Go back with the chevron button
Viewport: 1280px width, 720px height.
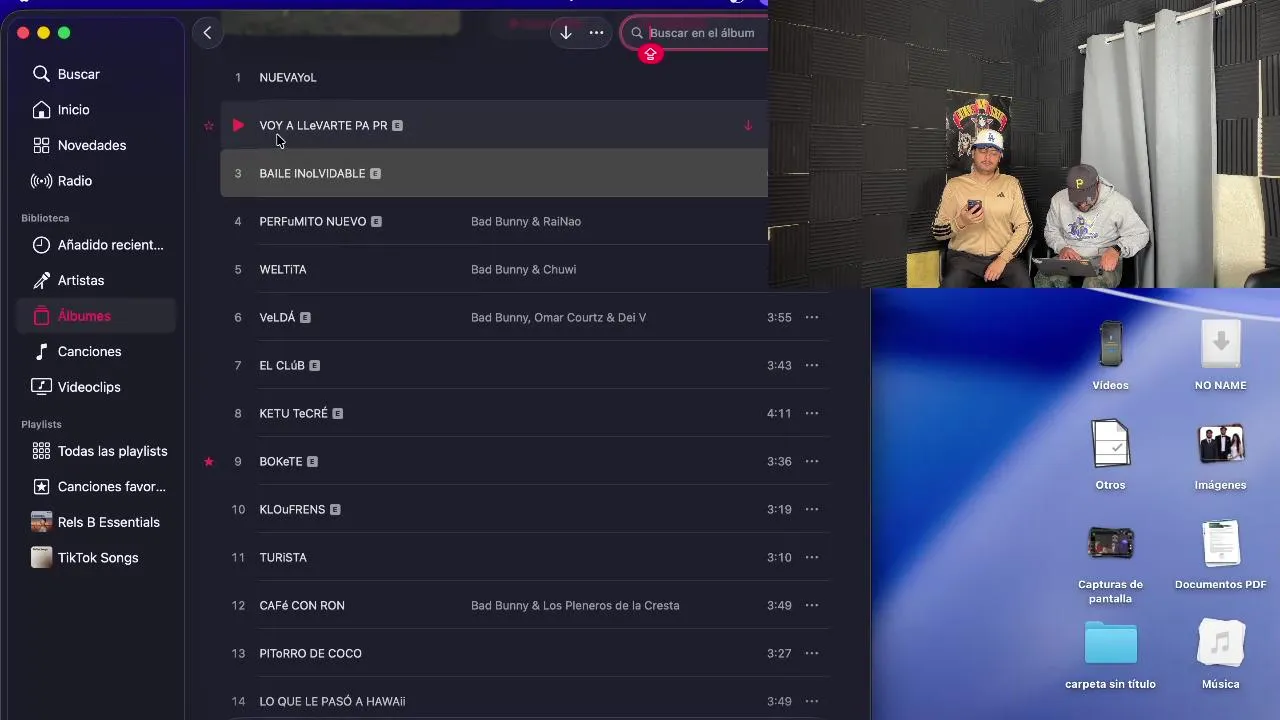[207, 32]
